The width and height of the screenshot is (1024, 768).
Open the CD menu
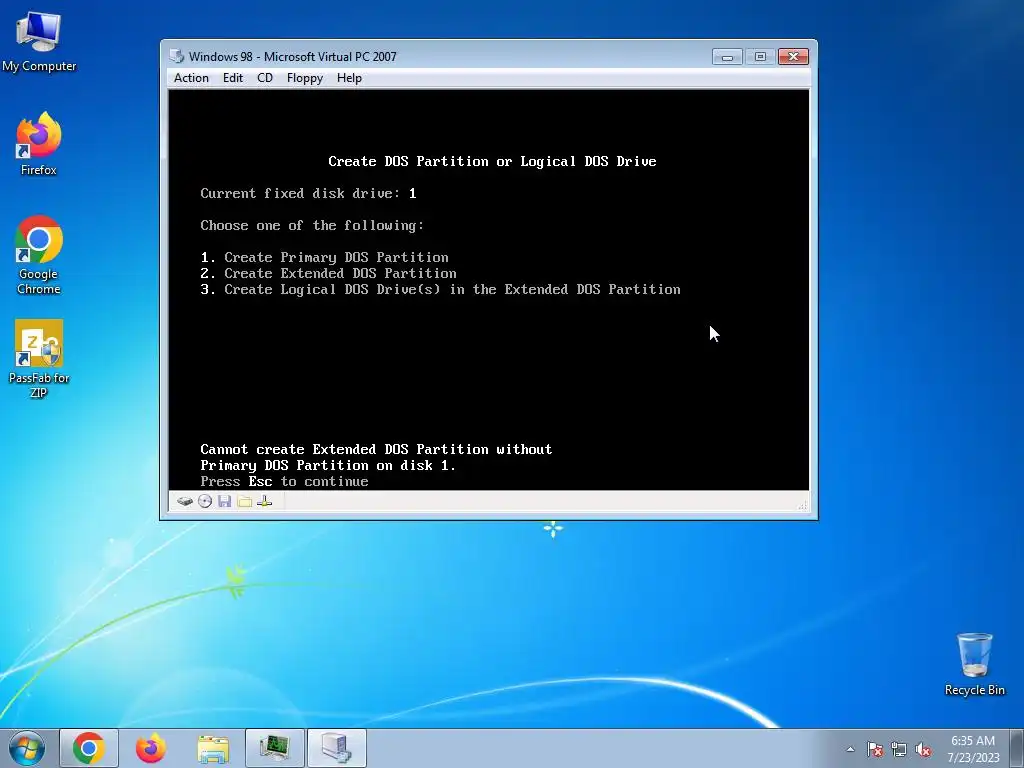click(264, 78)
